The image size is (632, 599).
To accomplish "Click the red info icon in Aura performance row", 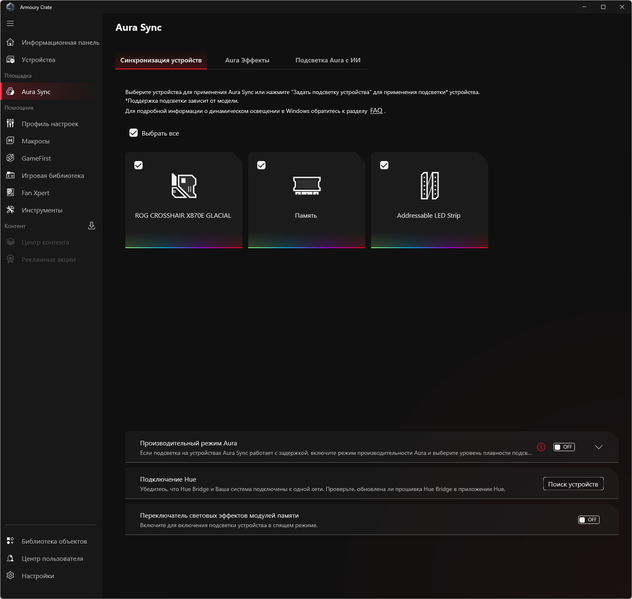I will 541,447.
